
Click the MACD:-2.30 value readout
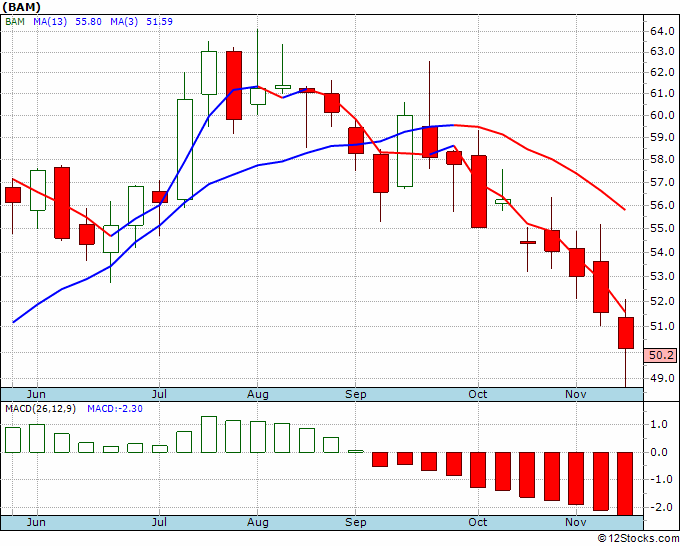[115, 409]
